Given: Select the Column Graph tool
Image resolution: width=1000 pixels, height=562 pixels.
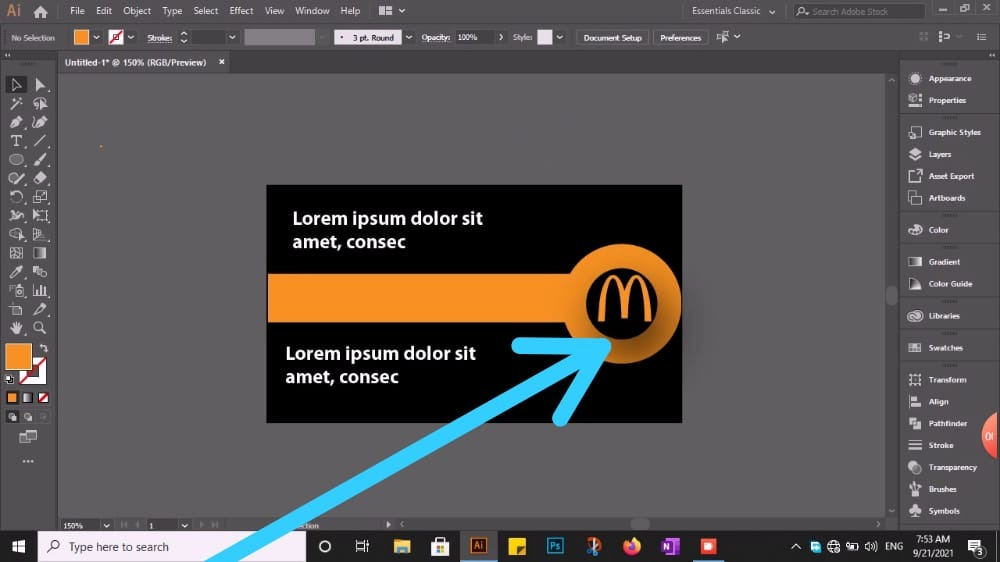Looking at the screenshot, I should [x=40, y=290].
